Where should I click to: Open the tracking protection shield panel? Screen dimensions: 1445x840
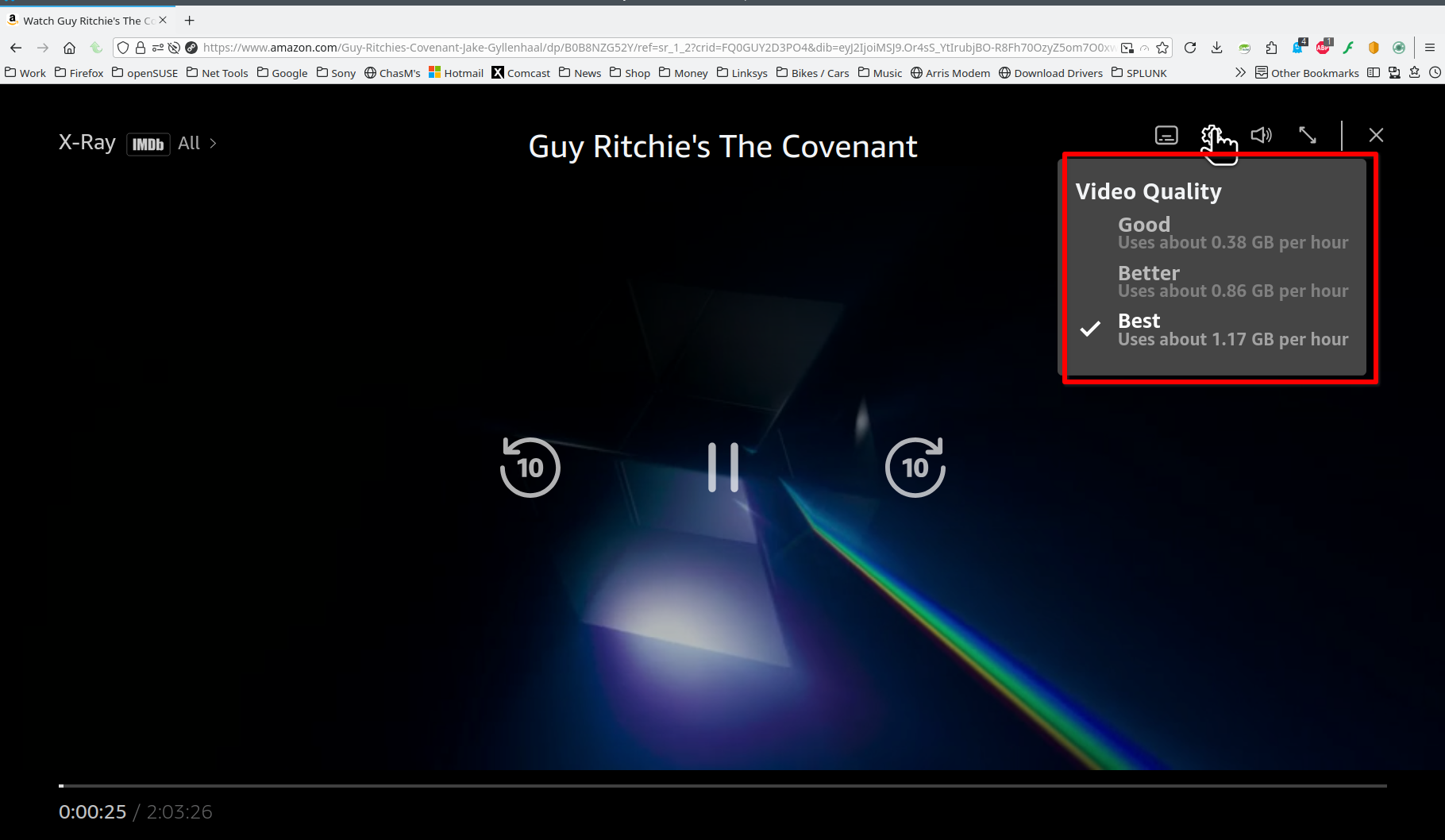pos(123,48)
